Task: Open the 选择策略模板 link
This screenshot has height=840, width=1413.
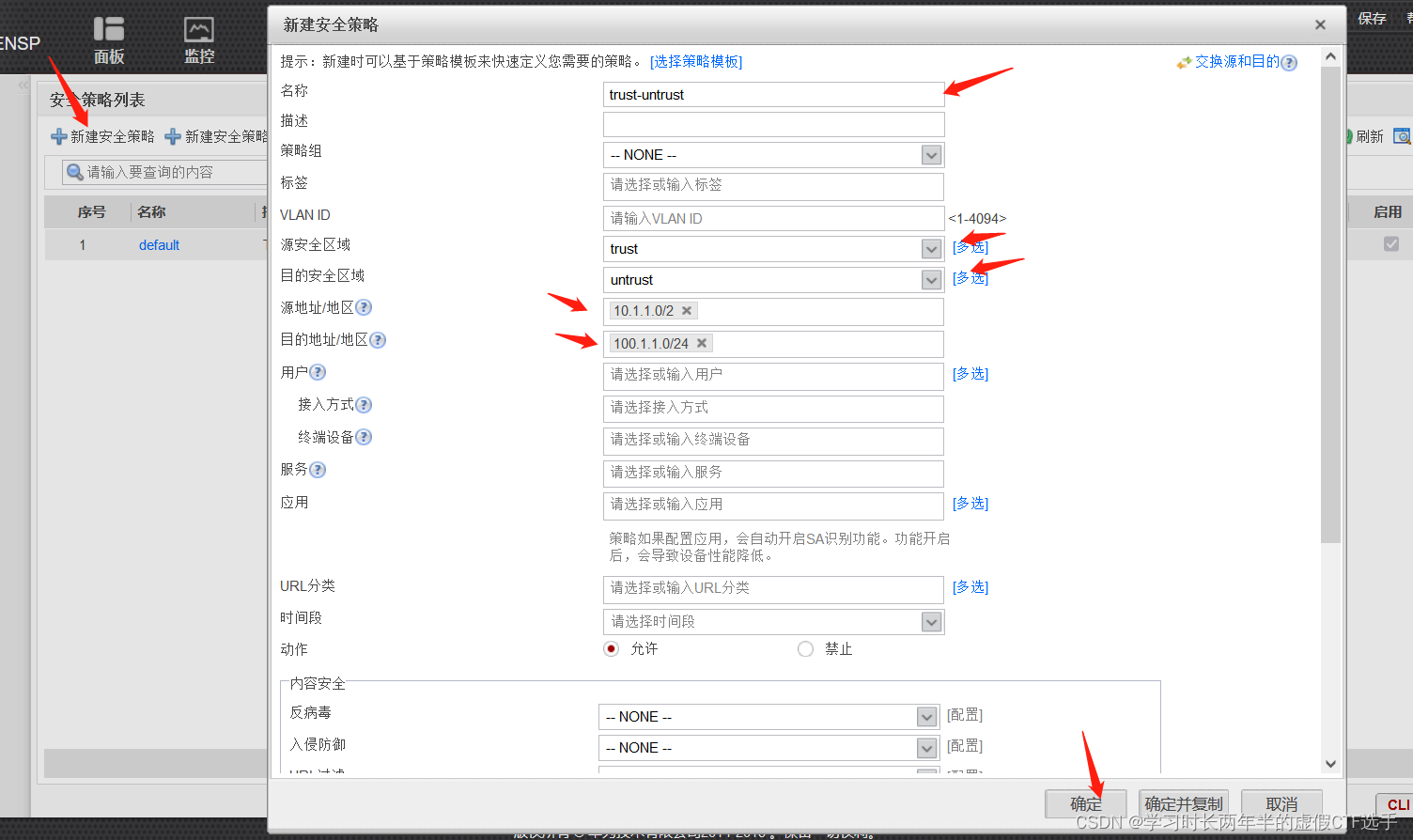Action: point(696,61)
